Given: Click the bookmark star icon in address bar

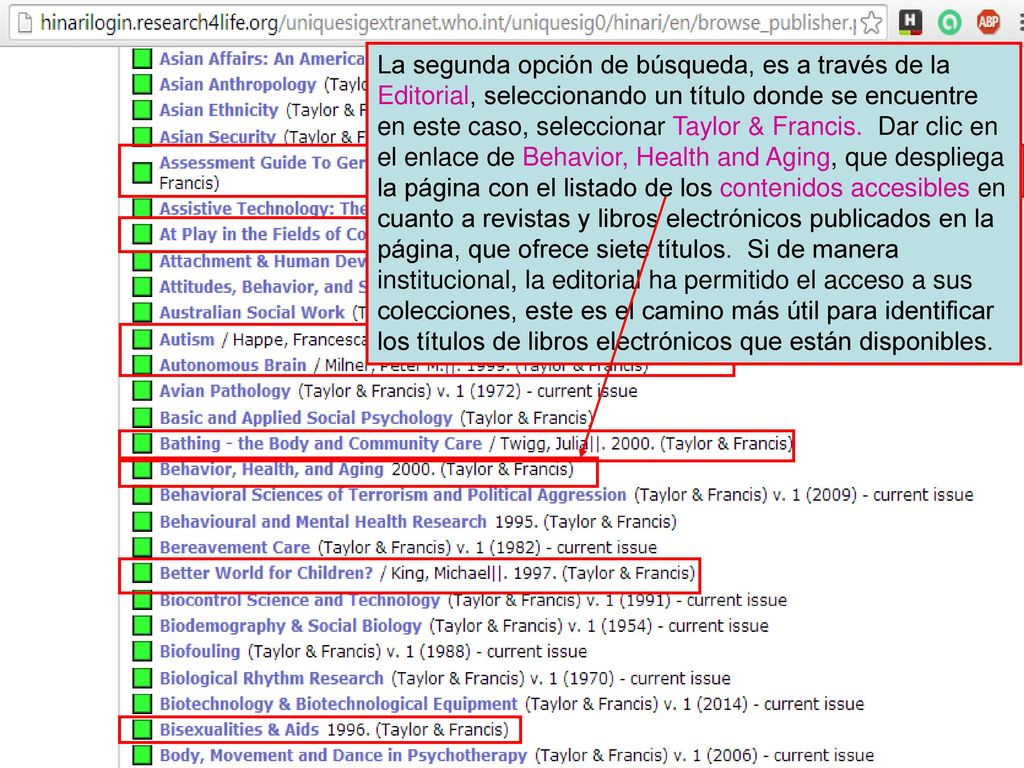Looking at the screenshot, I should [871, 23].
